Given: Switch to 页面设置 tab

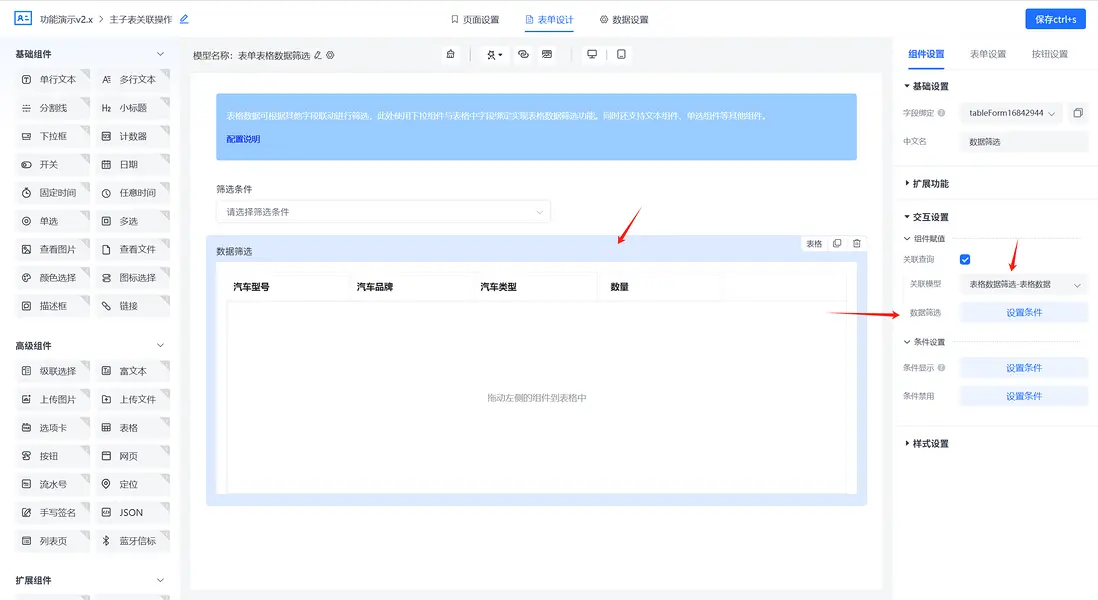Looking at the screenshot, I should pos(475,20).
